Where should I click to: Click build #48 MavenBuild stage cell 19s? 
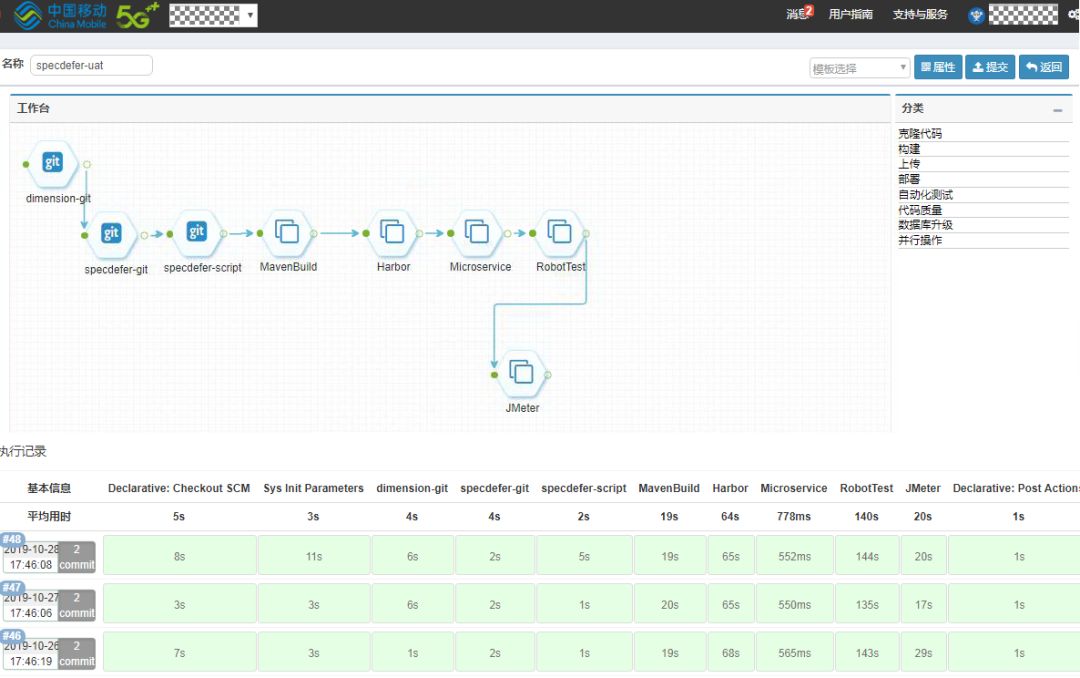coord(669,555)
